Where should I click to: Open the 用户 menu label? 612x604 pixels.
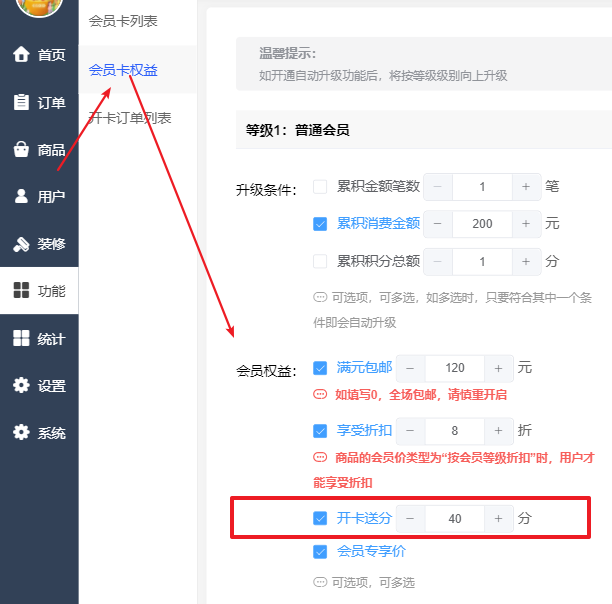[x=52, y=197]
